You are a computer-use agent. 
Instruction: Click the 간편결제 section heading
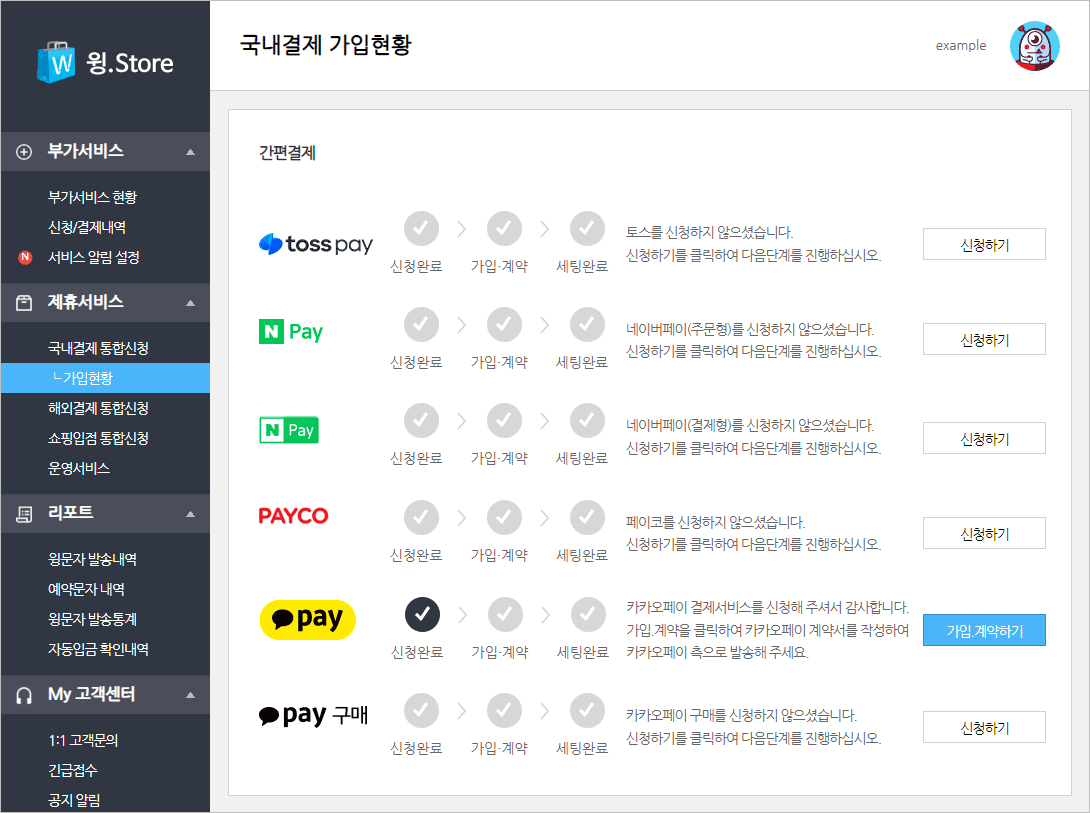coord(287,153)
